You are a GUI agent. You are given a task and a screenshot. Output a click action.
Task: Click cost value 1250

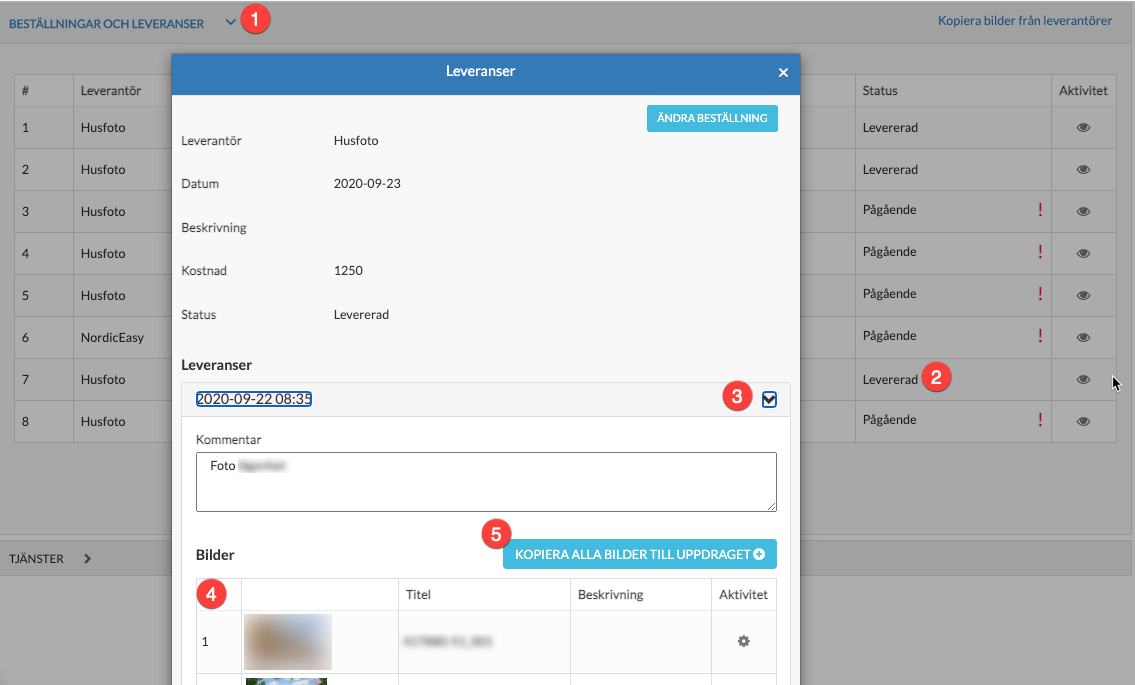348,271
